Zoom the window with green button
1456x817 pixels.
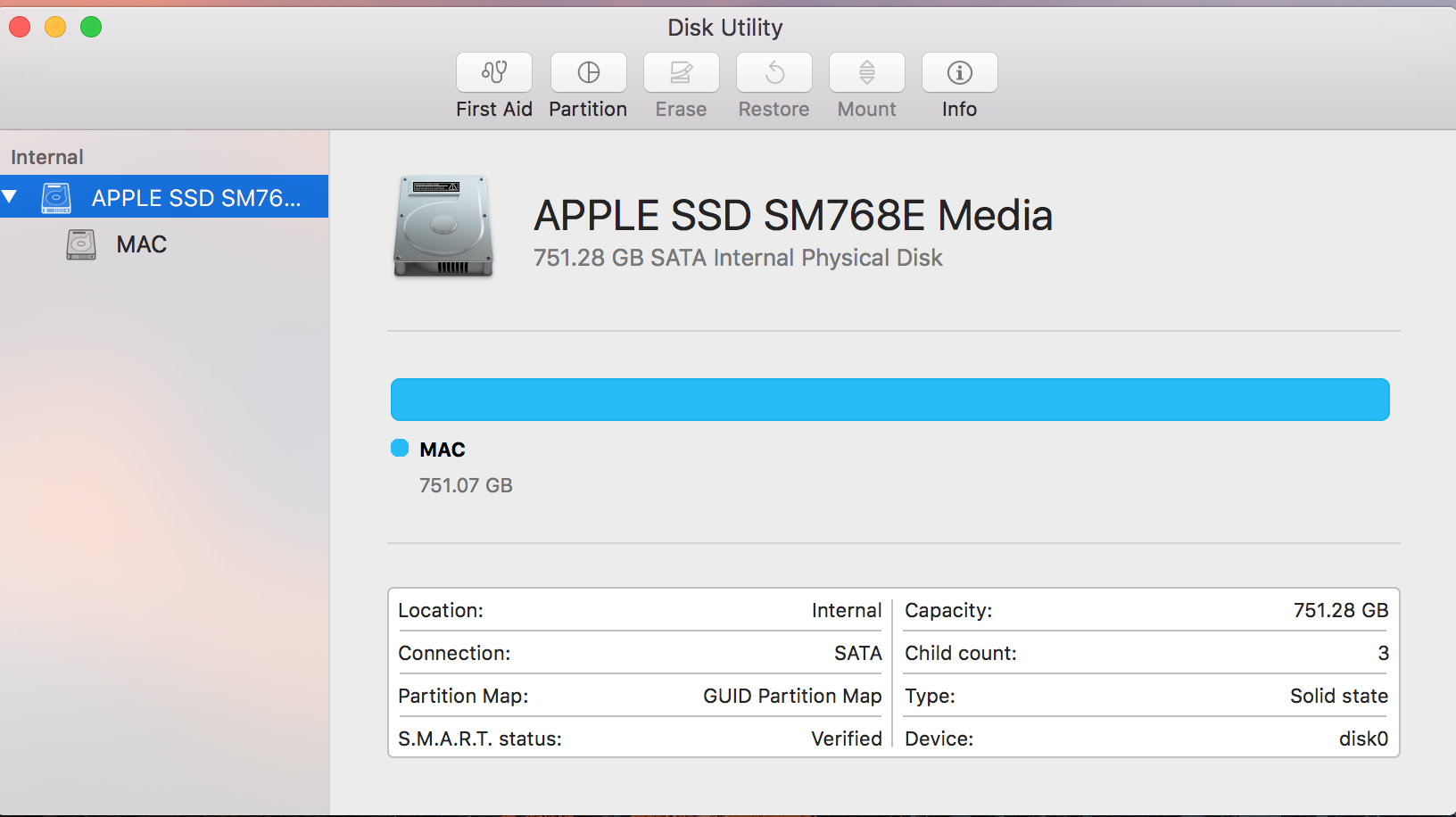(91, 27)
